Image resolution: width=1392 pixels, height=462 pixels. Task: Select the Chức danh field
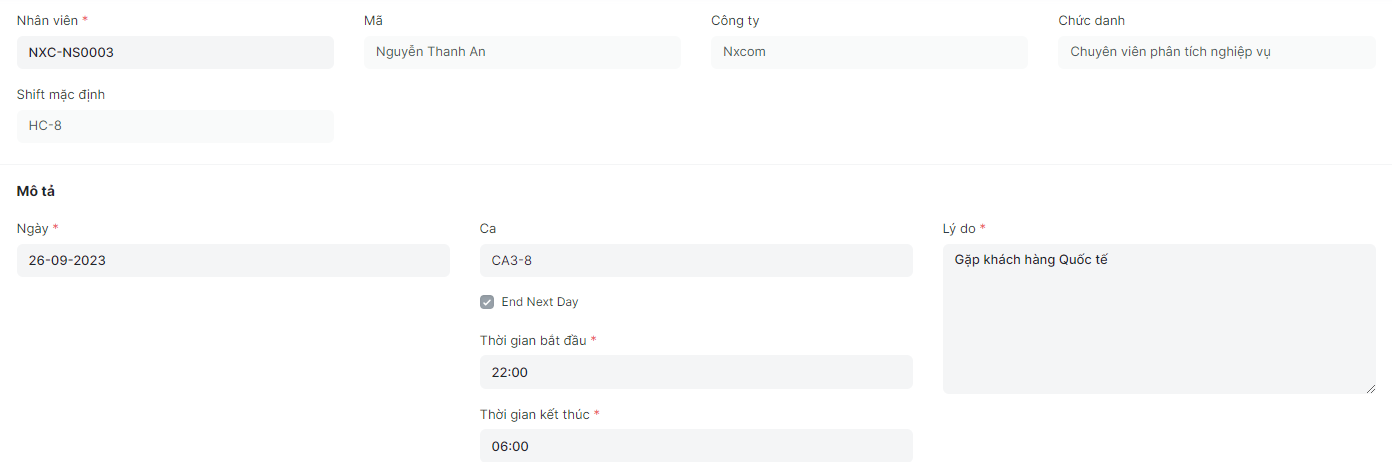[1216, 52]
